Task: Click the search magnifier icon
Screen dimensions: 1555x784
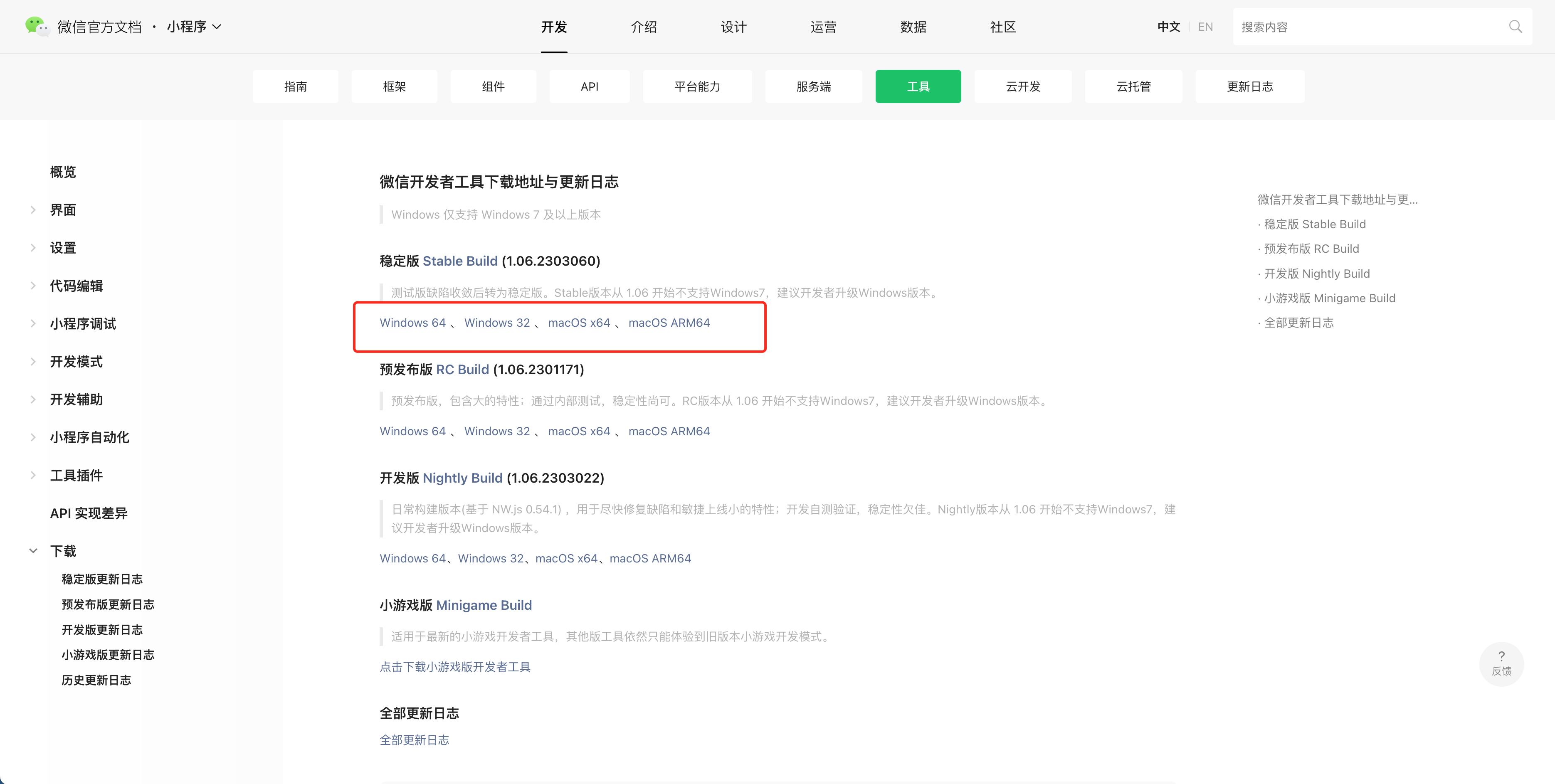Action: click(x=1515, y=27)
